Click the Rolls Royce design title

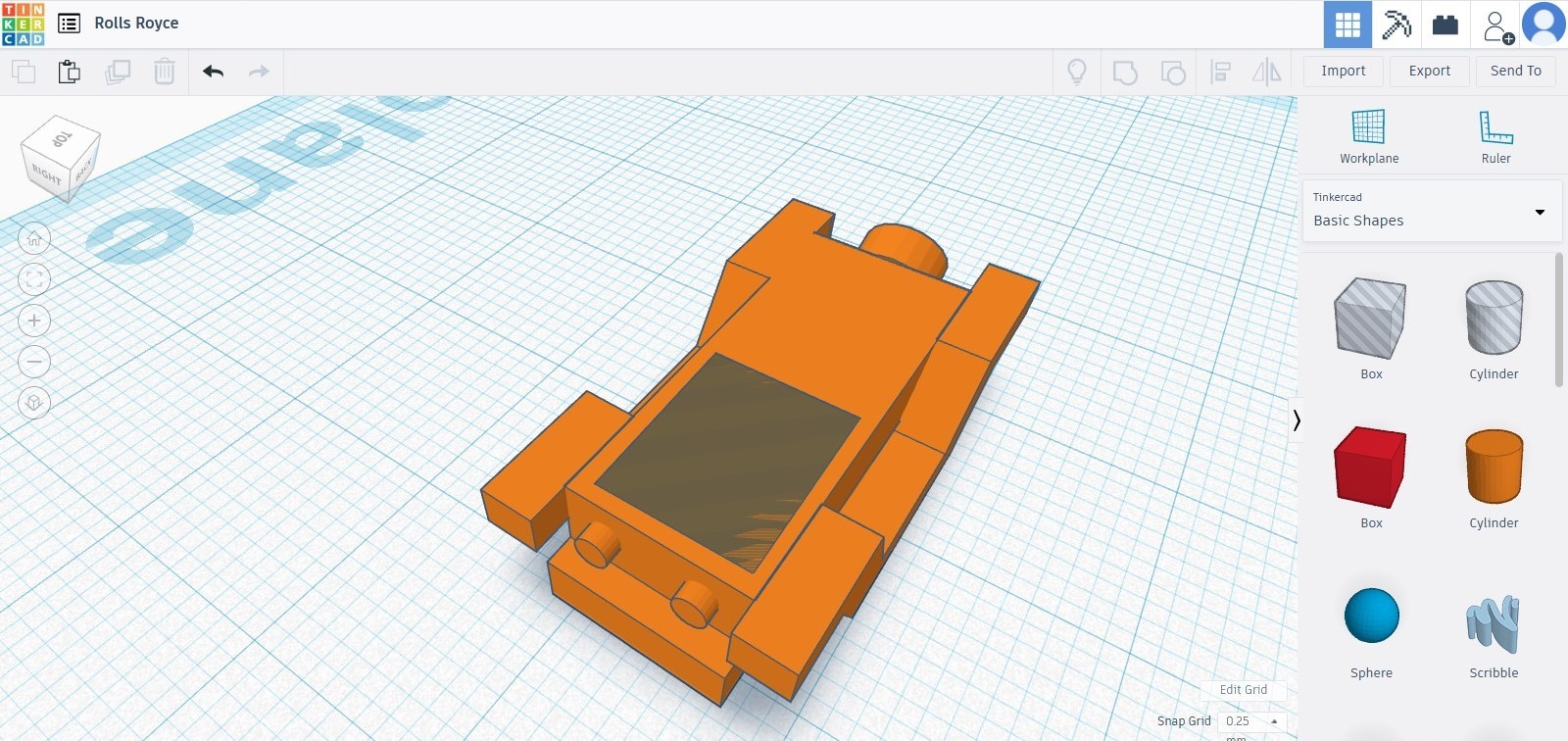[x=136, y=23]
